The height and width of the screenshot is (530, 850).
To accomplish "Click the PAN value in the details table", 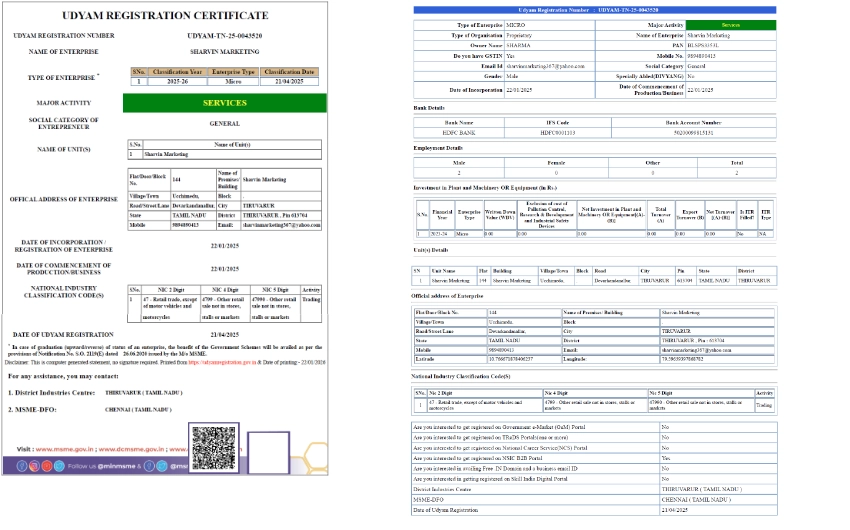I will 704,45.
